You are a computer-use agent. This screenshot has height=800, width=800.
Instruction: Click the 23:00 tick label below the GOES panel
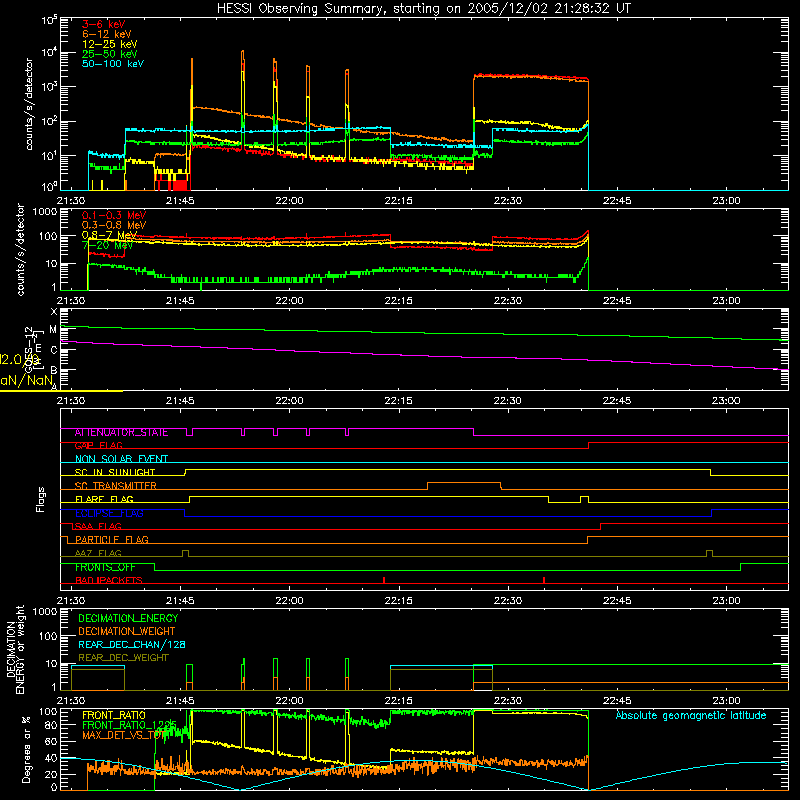tap(726, 401)
